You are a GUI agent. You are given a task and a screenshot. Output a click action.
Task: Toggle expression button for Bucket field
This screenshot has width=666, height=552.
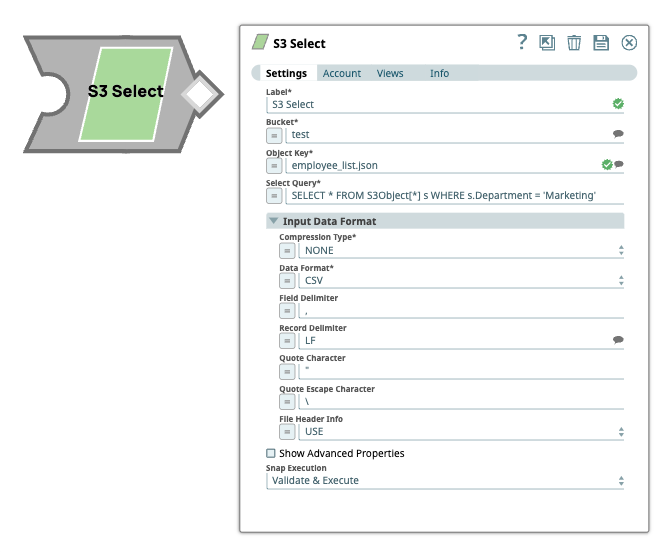click(x=274, y=135)
